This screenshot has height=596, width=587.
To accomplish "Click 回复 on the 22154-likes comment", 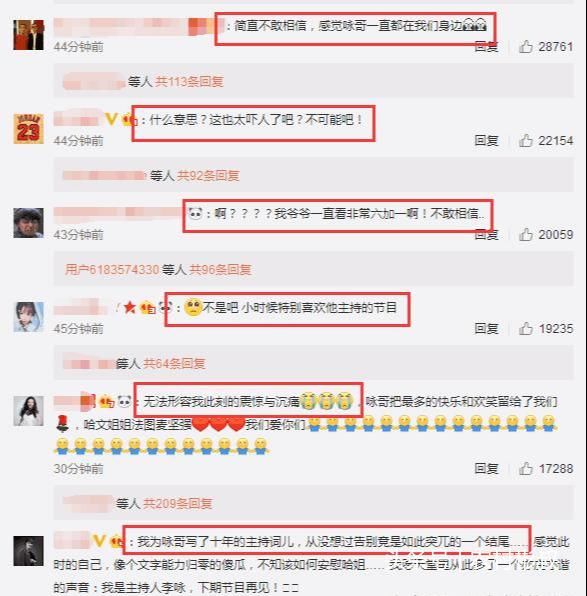I will coord(486,141).
